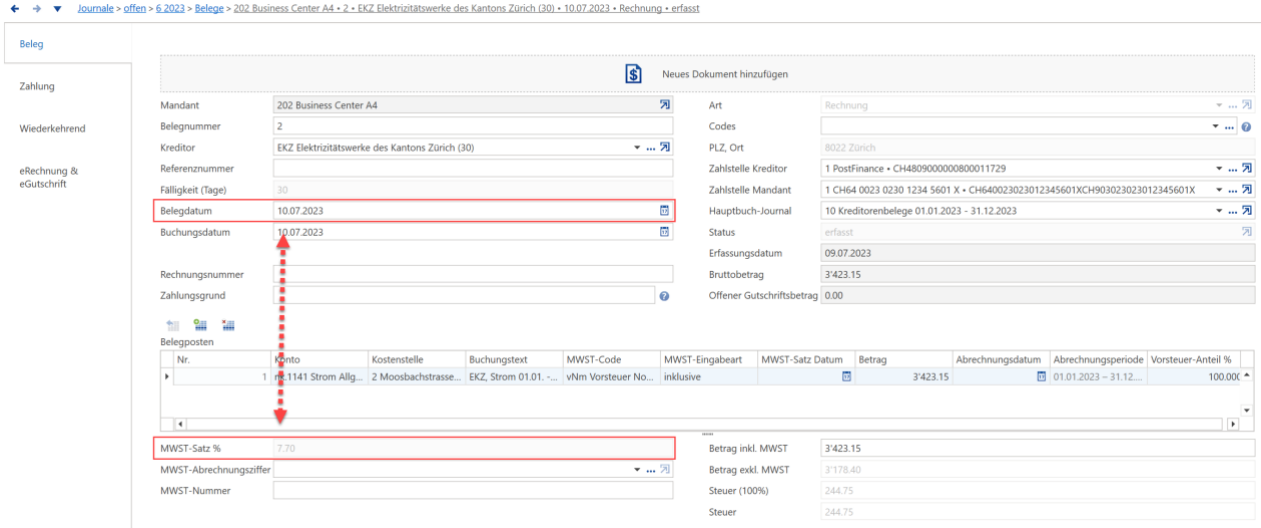Open Hauptbuch-Journal lookup ellipsis
The height and width of the screenshot is (528, 1261).
(1232, 211)
